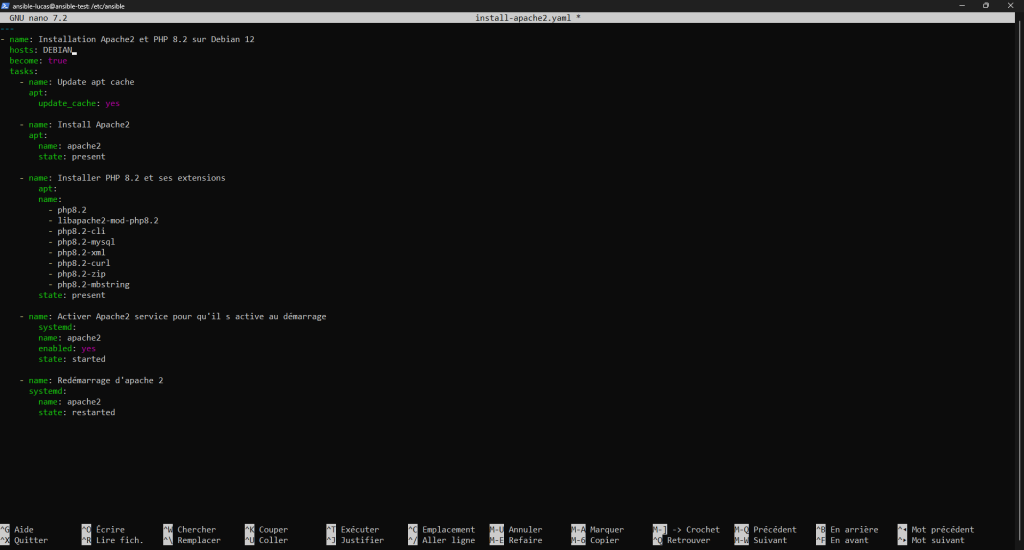Screen dimensions: 1024x550
Task: Click the Justifier shortcut label
Action: 362,540
